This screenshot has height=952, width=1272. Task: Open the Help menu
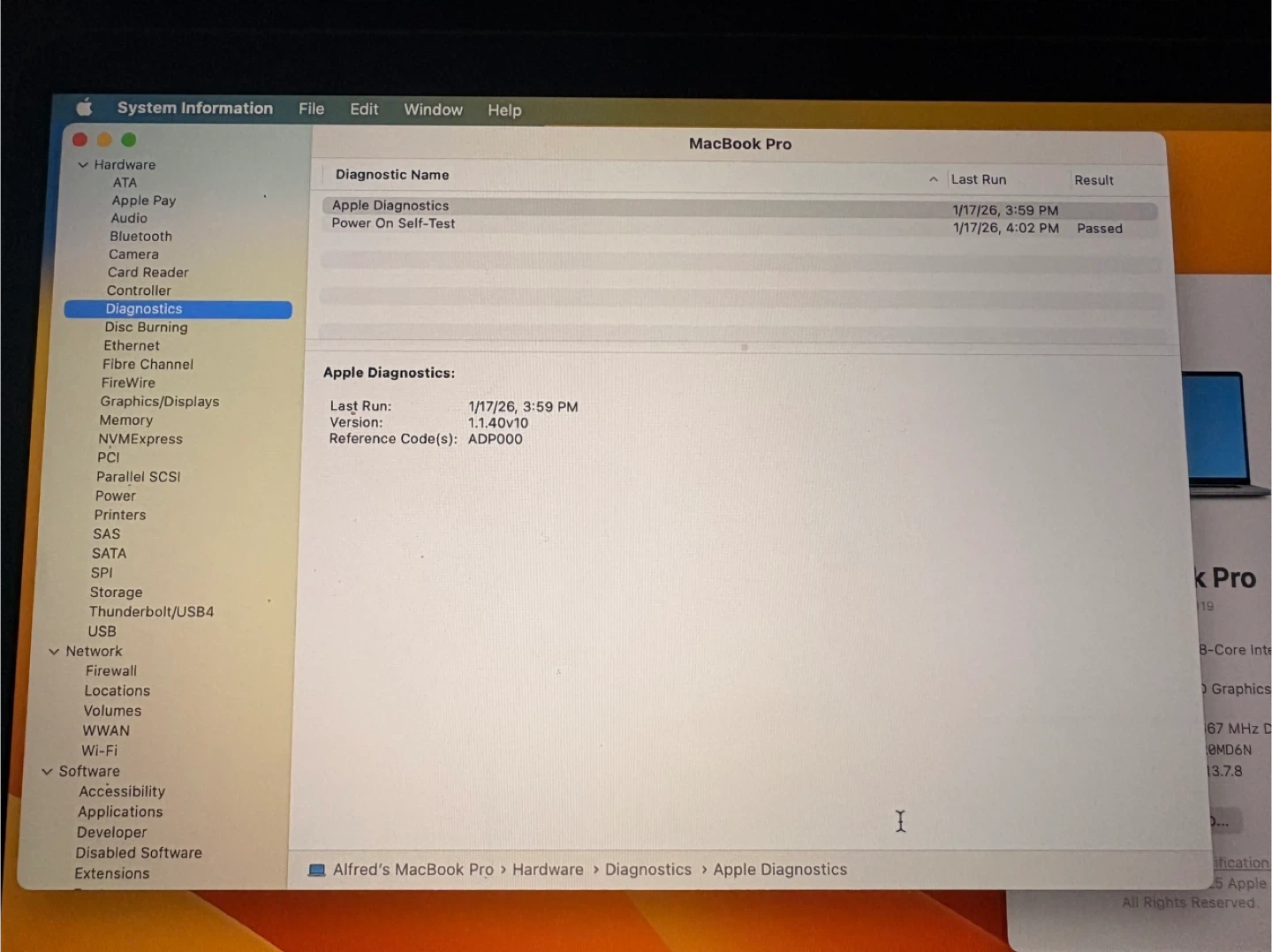(504, 110)
